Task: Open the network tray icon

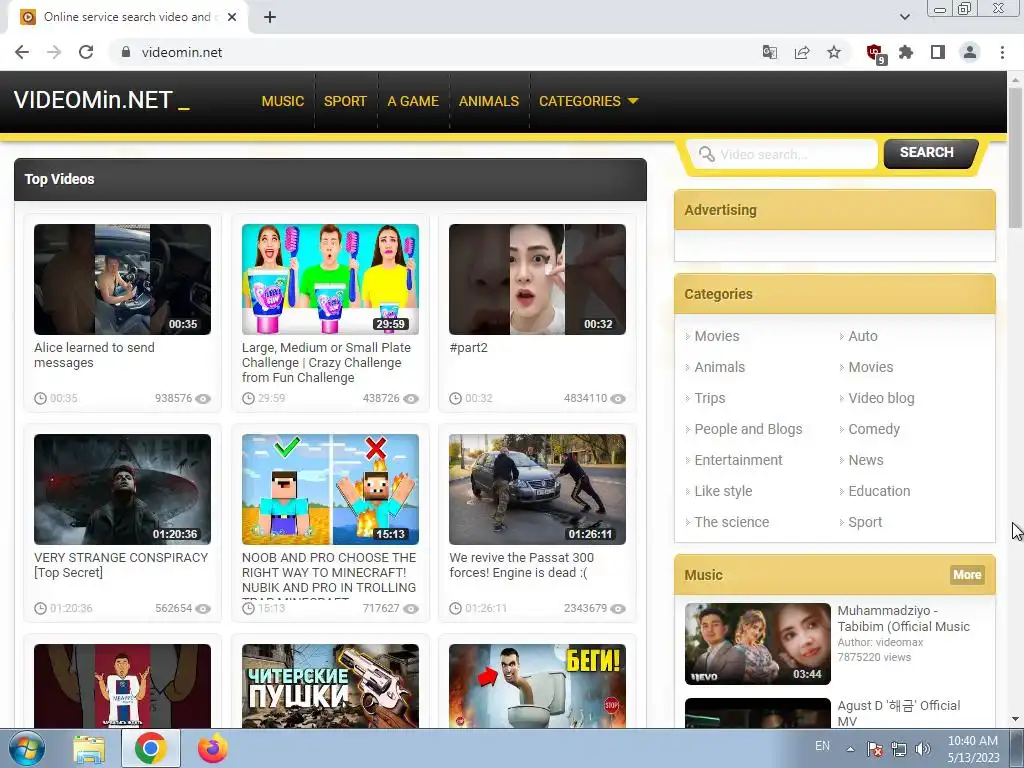Action: tap(899, 749)
